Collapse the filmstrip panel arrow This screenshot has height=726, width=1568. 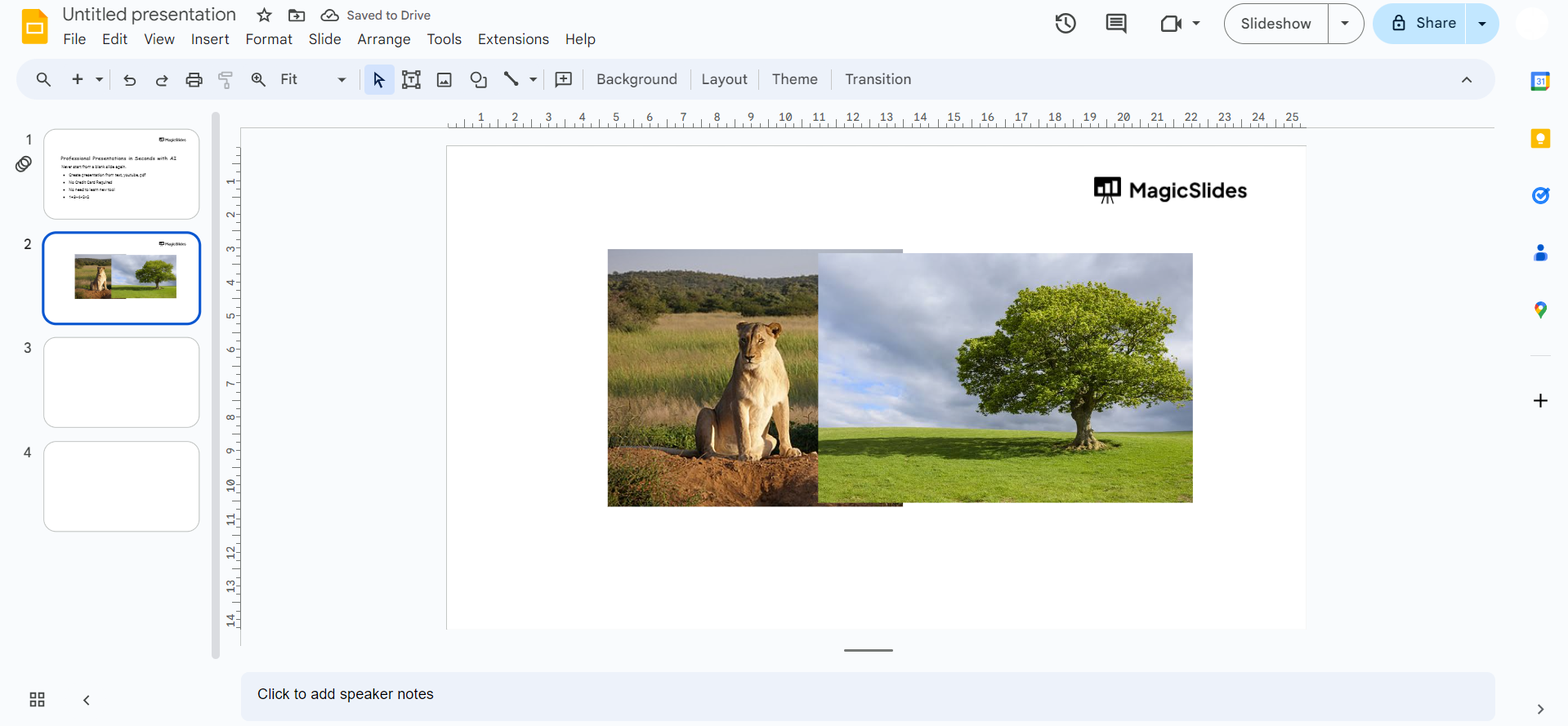86,700
